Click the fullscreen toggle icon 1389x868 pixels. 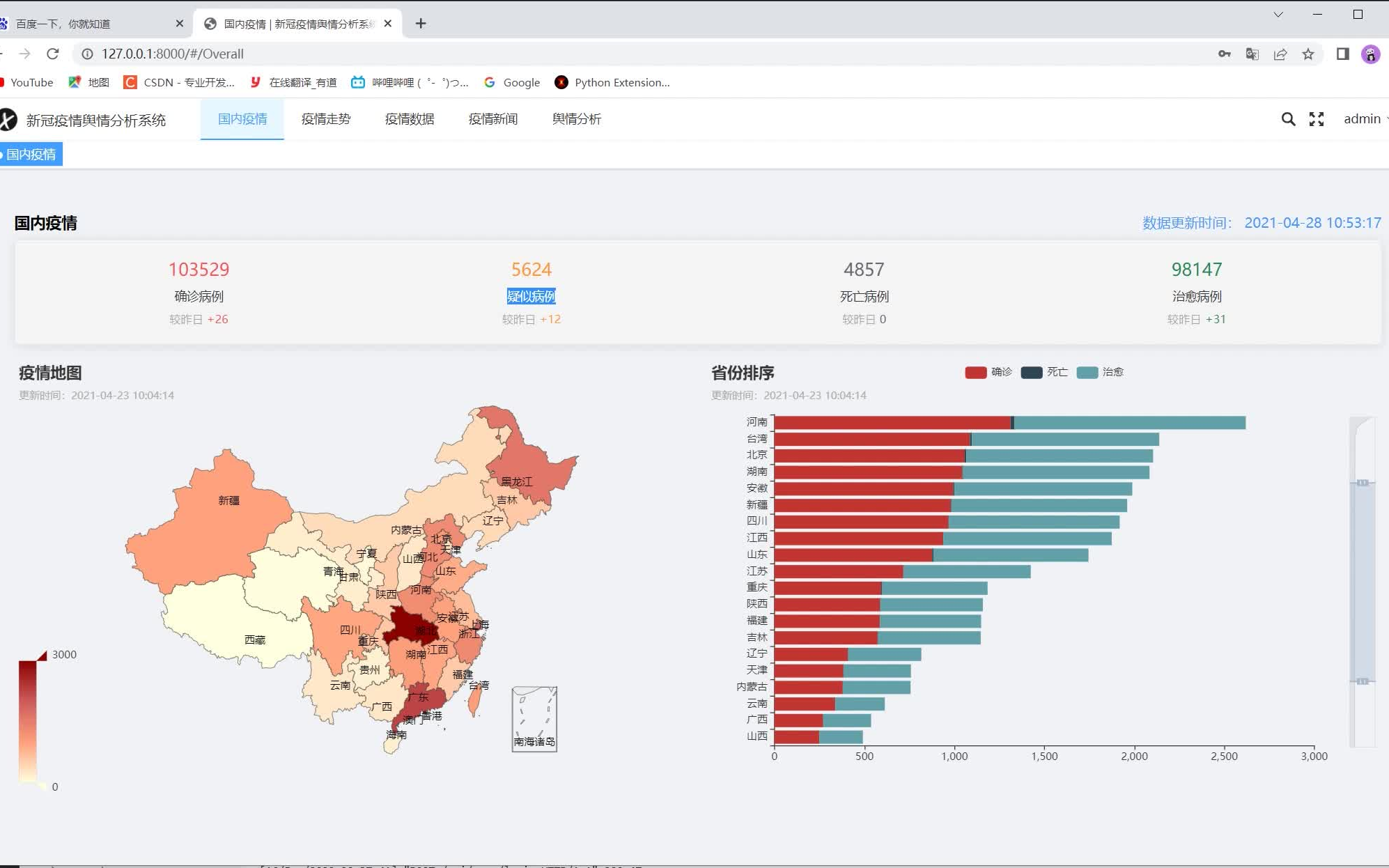(1317, 118)
